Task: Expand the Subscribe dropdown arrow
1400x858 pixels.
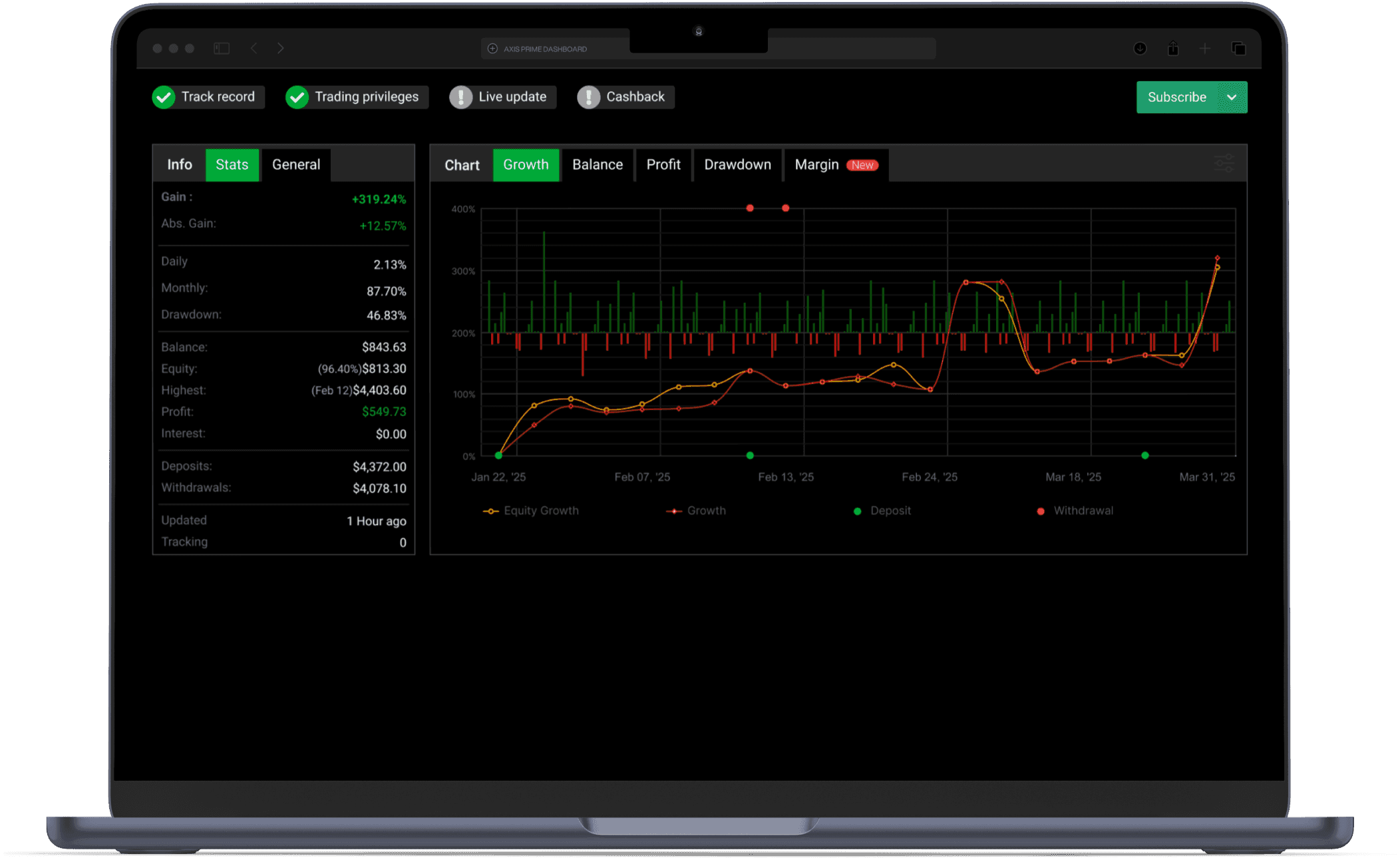Action: (x=1232, y=97)
